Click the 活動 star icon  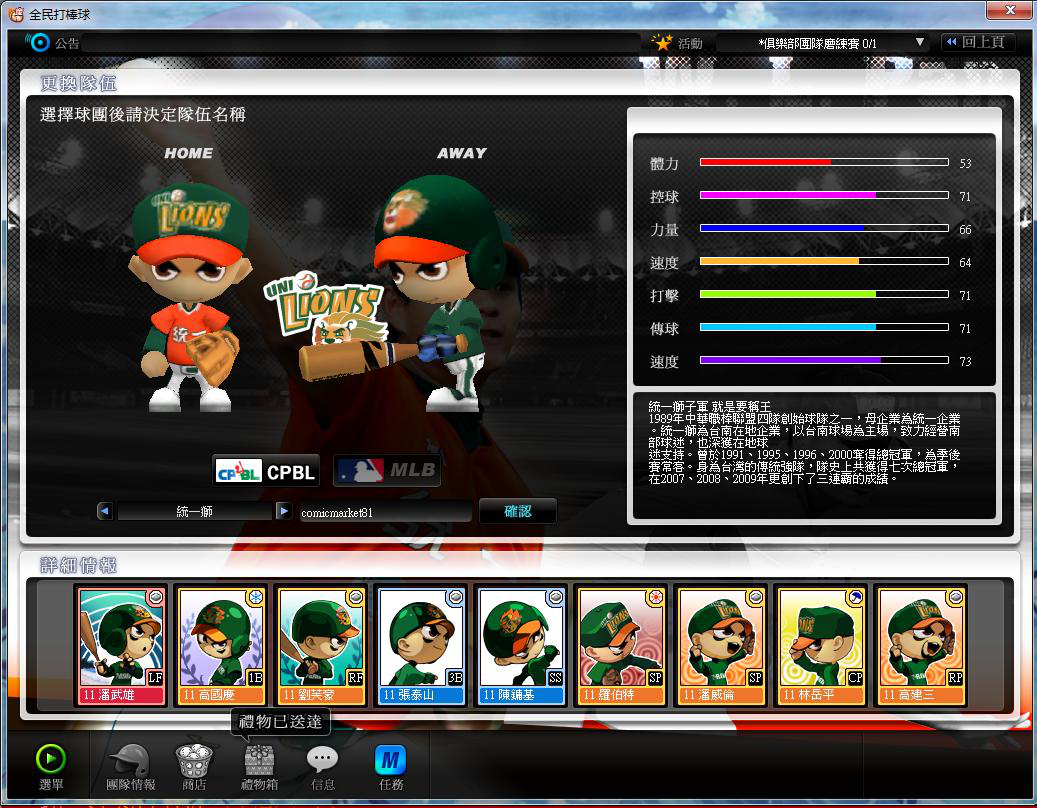[661, 43]
